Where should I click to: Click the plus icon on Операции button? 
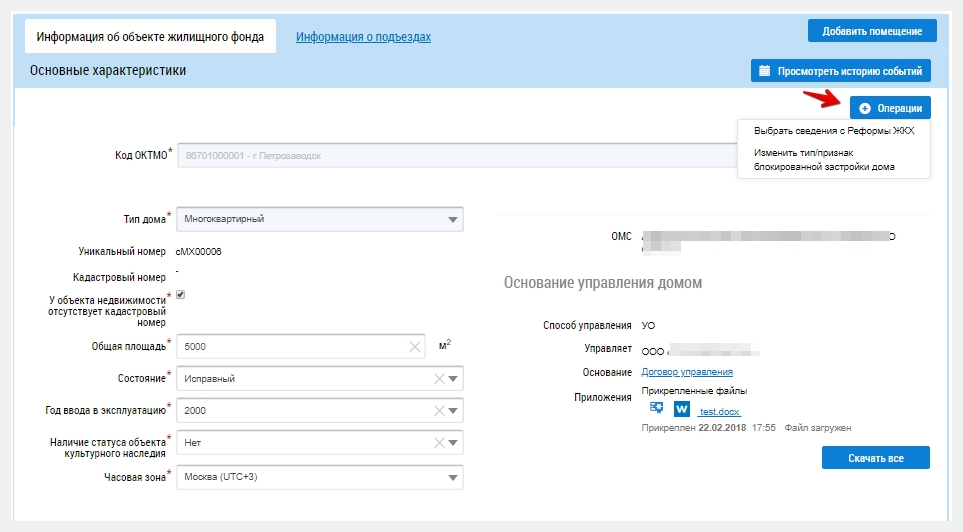[865, 108]
